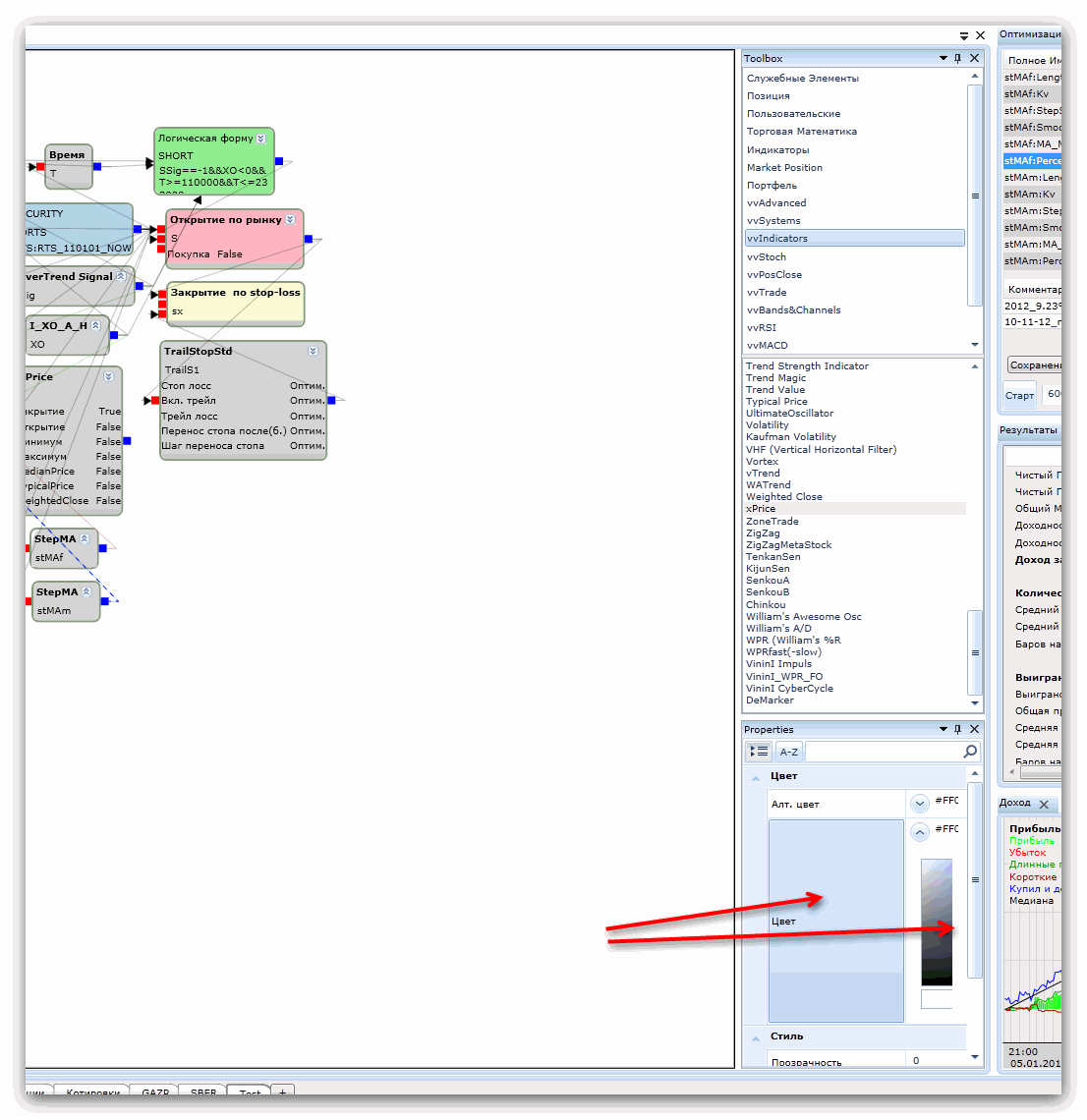Image resolution: width=1087 pixels, height=1120 pixels.
Task: Select the Индикаторы toolbox category
Action: [x=778, y=150]
